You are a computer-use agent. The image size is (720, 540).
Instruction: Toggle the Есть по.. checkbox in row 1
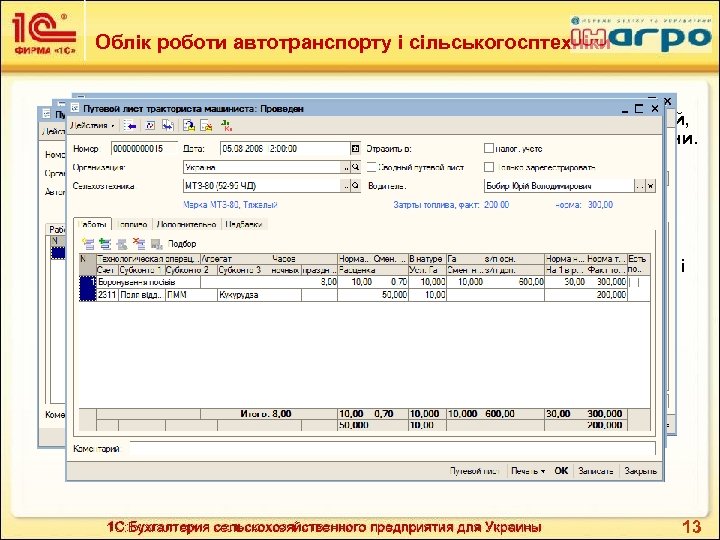[634, 282]
